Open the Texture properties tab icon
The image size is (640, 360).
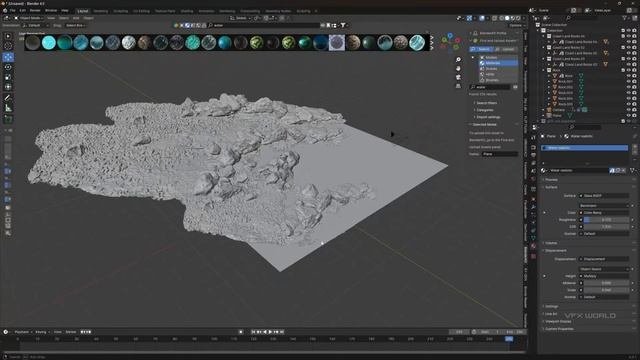533,256
